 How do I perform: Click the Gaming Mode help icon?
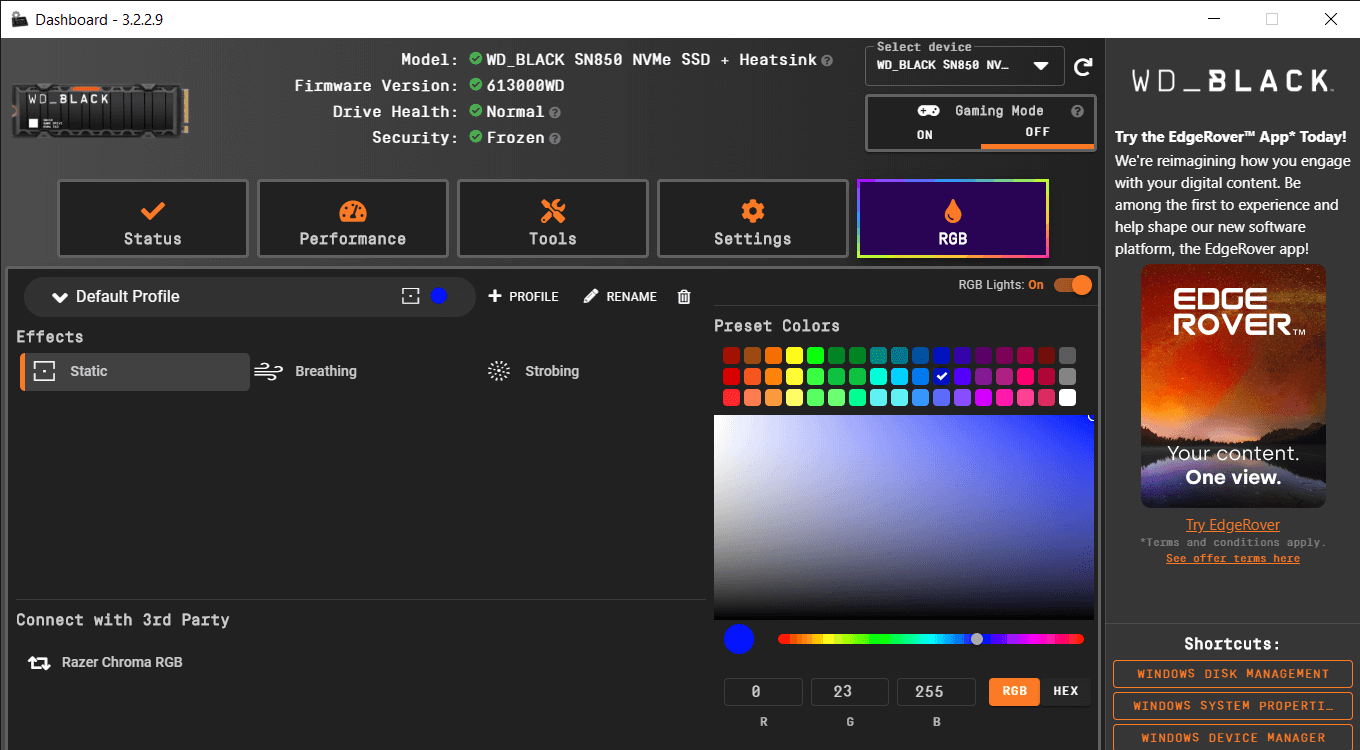point(1077,112)
